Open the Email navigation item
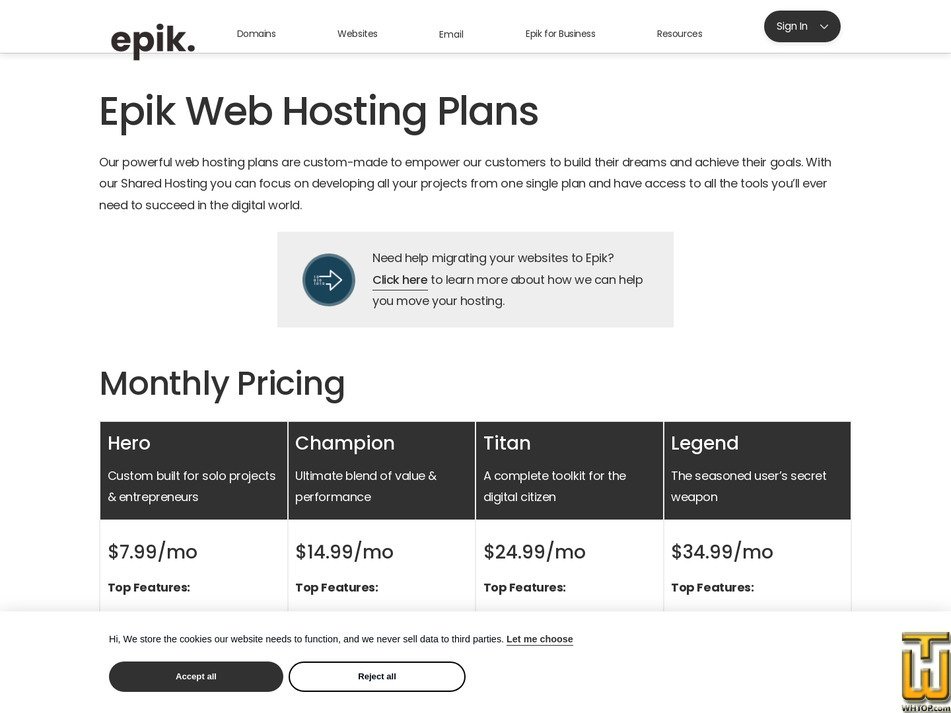 (x=451, y=33)
